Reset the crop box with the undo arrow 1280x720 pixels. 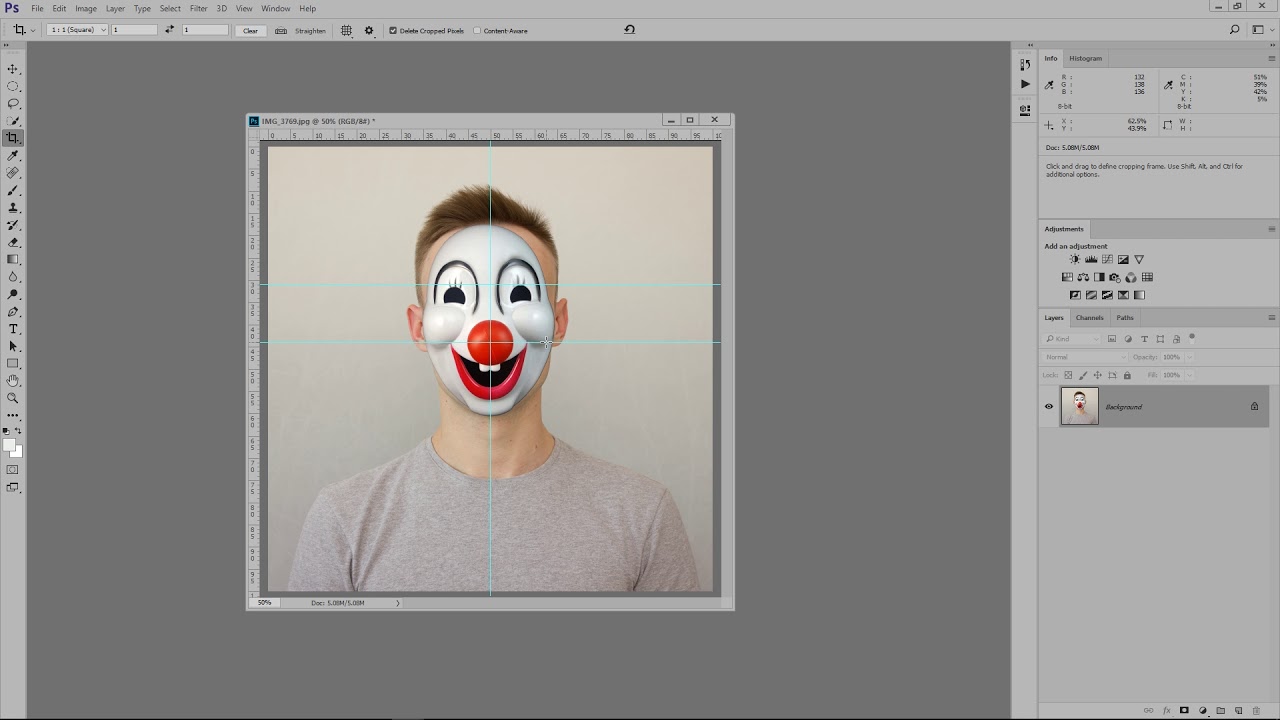pos(630,30)
